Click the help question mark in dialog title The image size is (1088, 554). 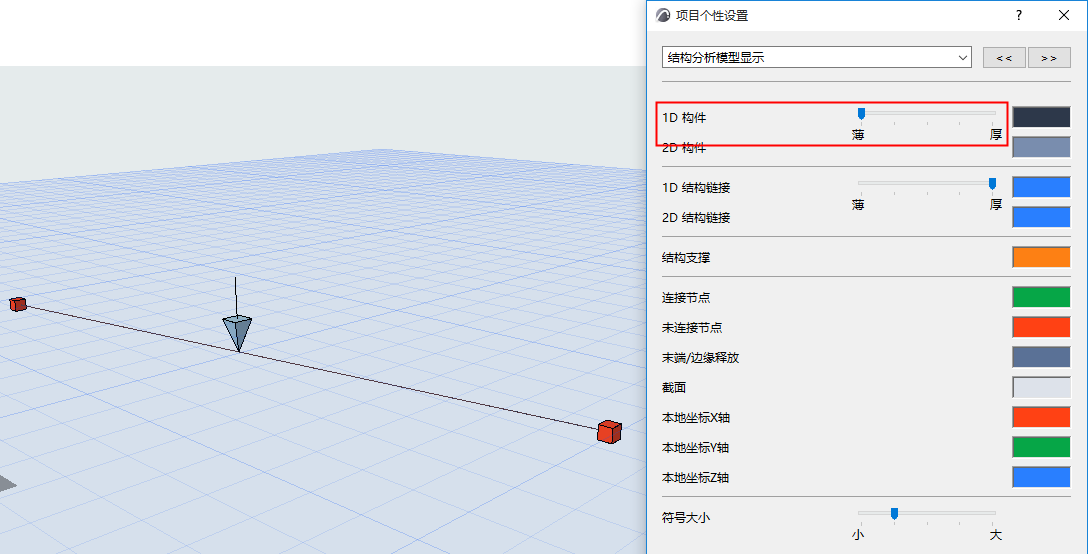click(x=1019, y=15)
